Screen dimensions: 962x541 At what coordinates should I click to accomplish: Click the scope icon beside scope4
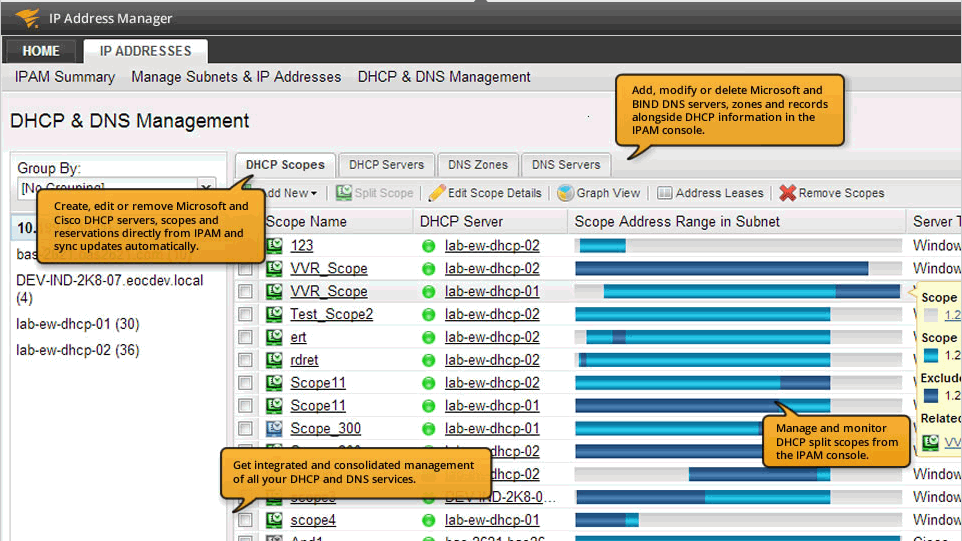point(274,520)
